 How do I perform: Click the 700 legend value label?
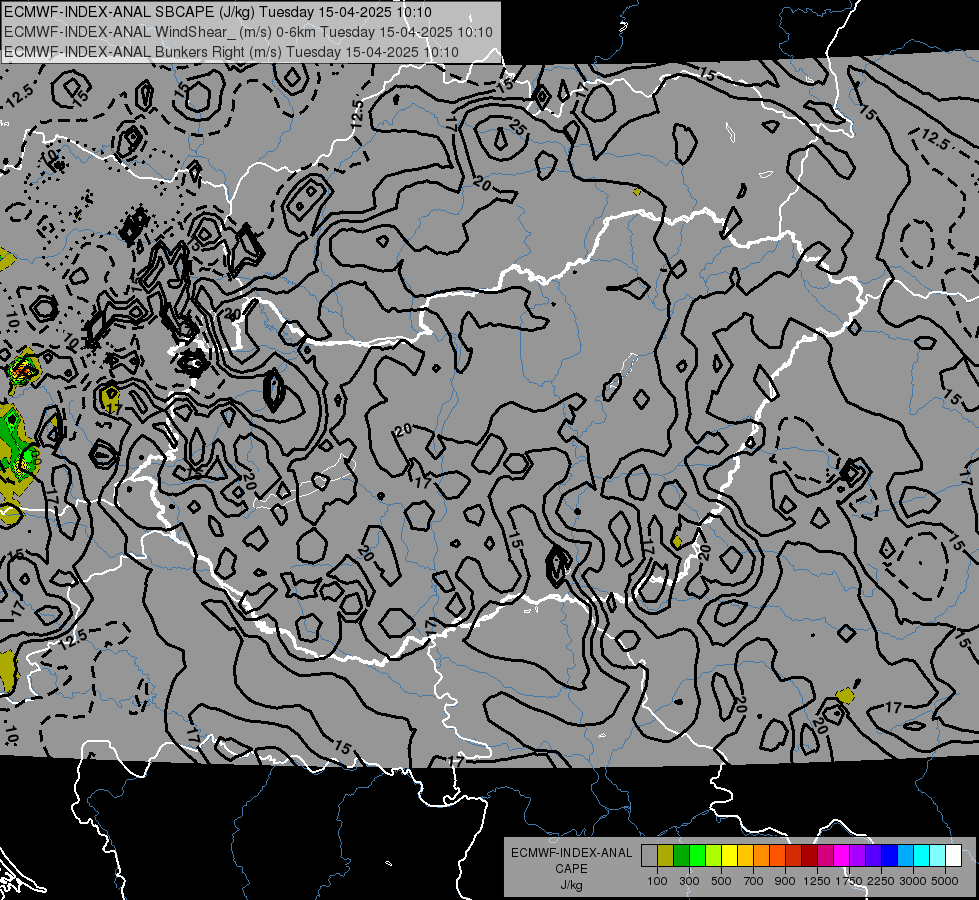[x=754, y=881]
